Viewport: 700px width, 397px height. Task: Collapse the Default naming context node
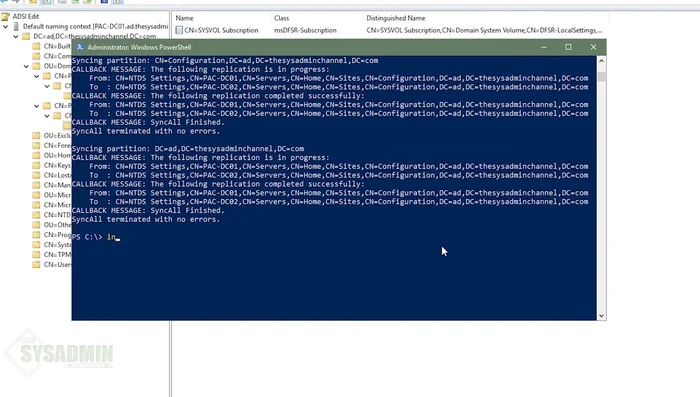tap(5, 26)
